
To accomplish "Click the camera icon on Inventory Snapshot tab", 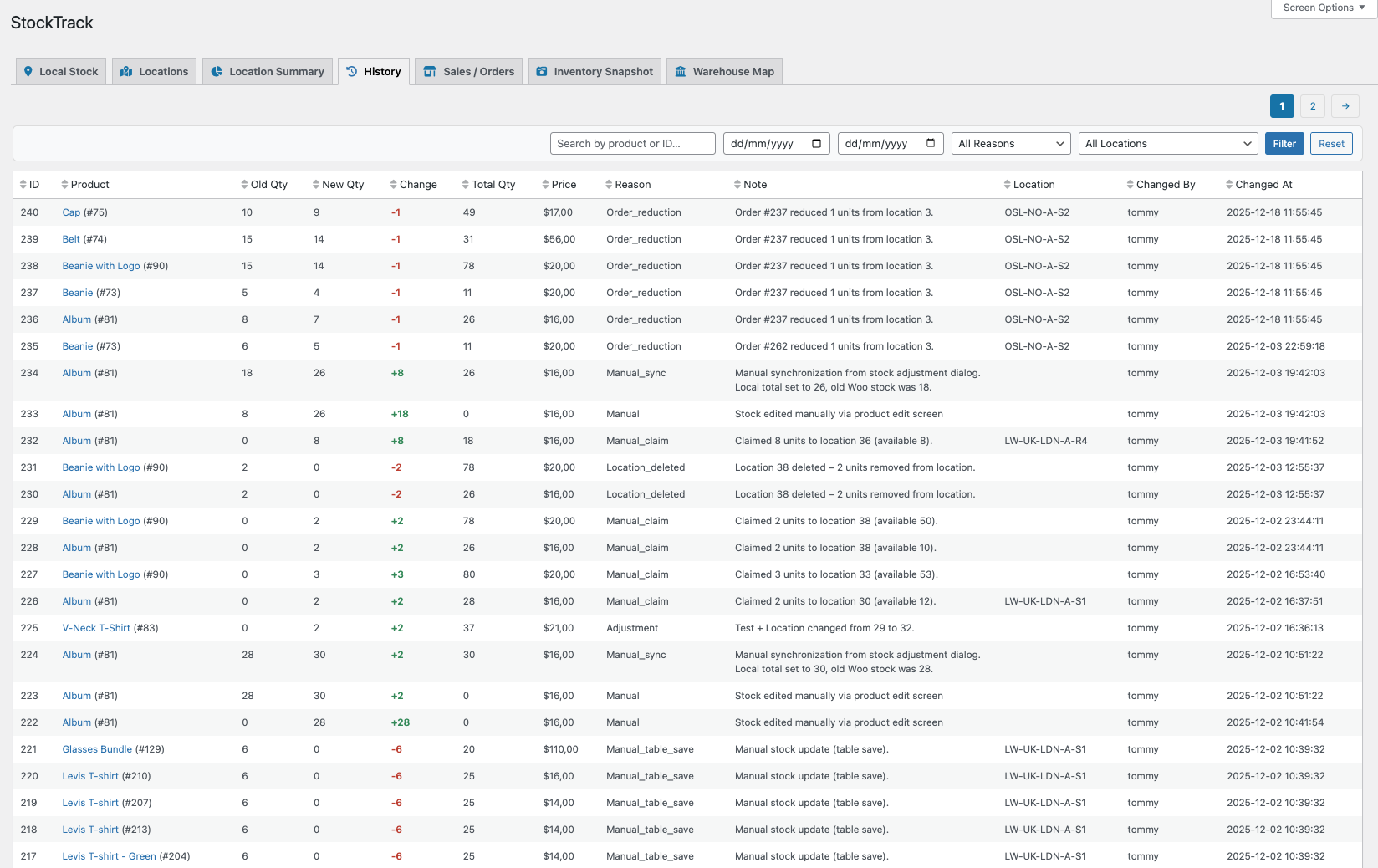I will point(542,72).
